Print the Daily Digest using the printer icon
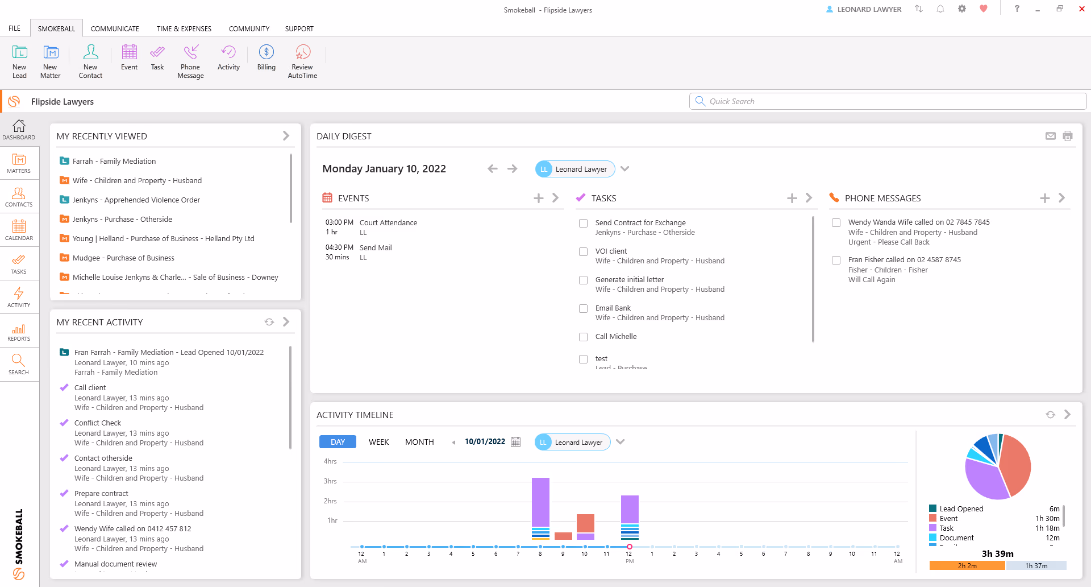The width and height of the screenshot is (1091, 587). [1068, 135]
